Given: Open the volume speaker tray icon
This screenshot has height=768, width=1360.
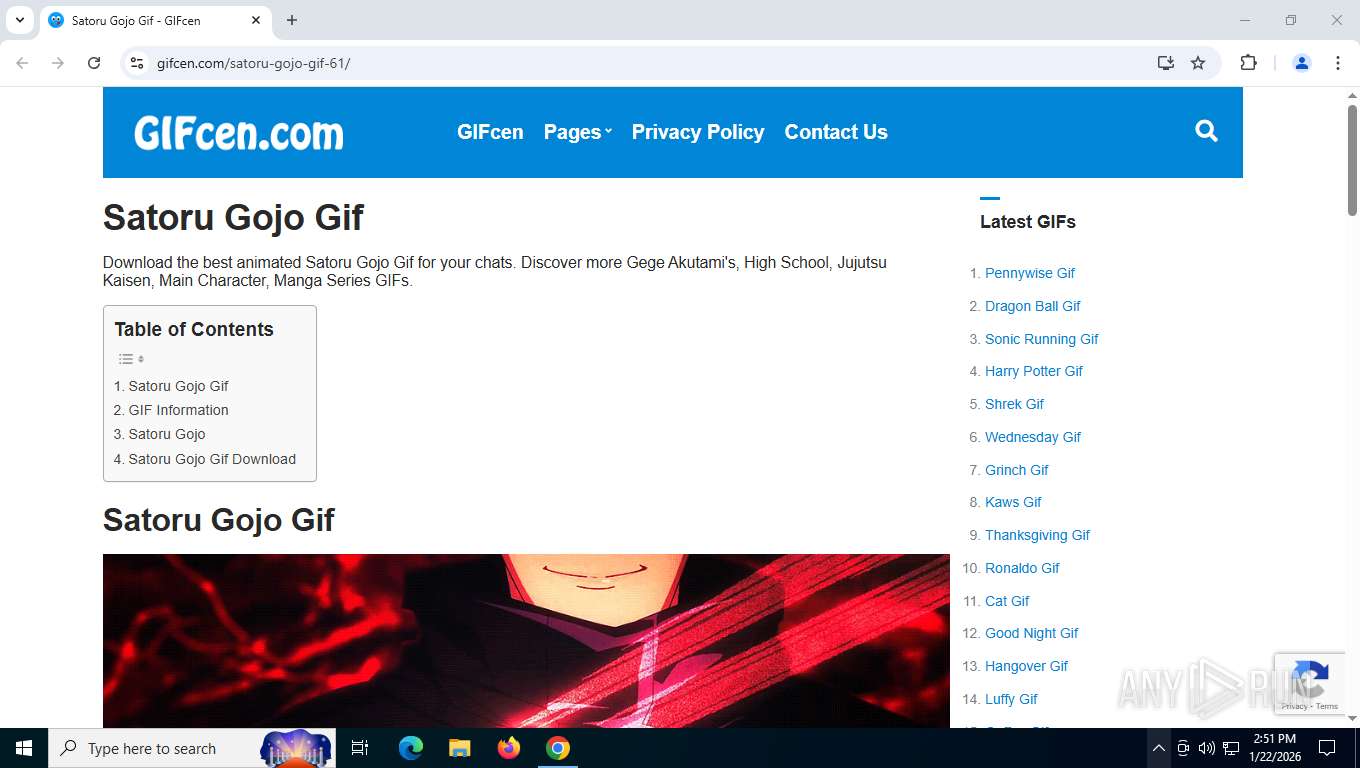Looking at the screenshot, I should (x=1206, y=748).
